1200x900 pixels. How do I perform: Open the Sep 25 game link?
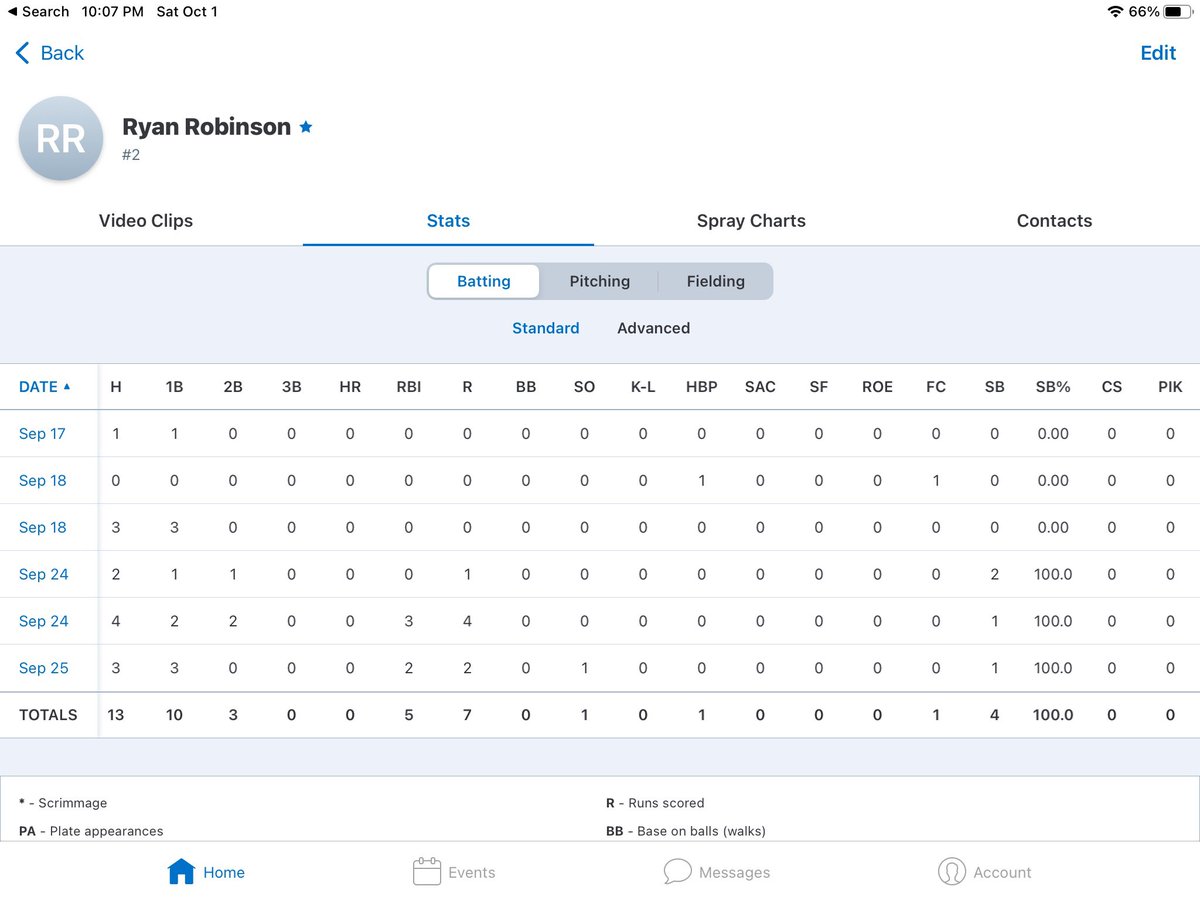(44, 669)
